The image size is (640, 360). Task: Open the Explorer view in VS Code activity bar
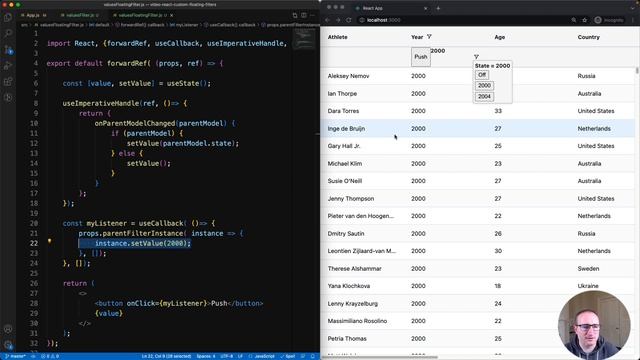point(8,18)
